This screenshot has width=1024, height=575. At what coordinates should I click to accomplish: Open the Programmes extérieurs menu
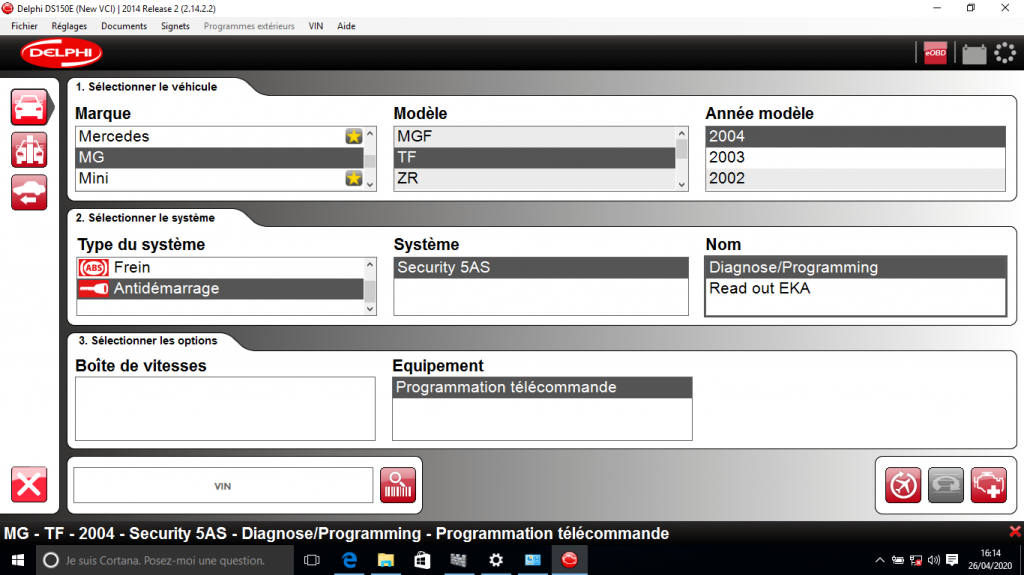pyautogui.click(x=249, y=26)
